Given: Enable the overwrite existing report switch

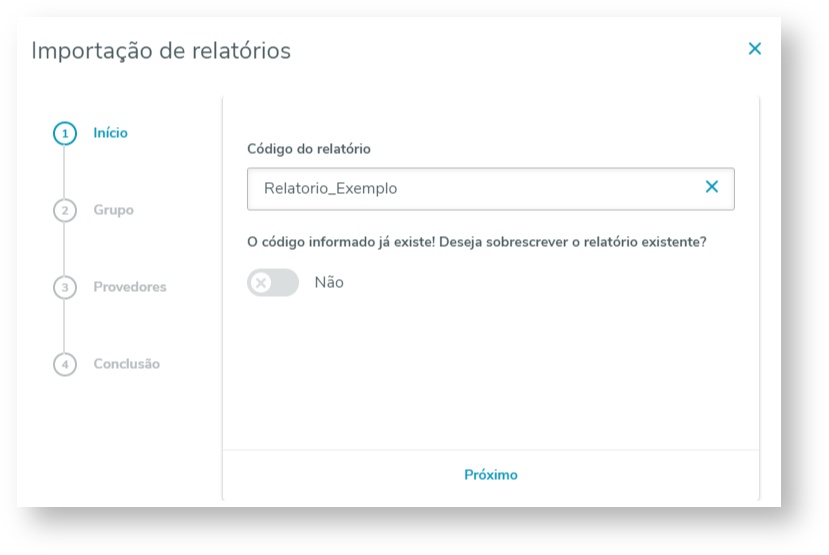Looking at the screenshot, I should tap(273, 283).
